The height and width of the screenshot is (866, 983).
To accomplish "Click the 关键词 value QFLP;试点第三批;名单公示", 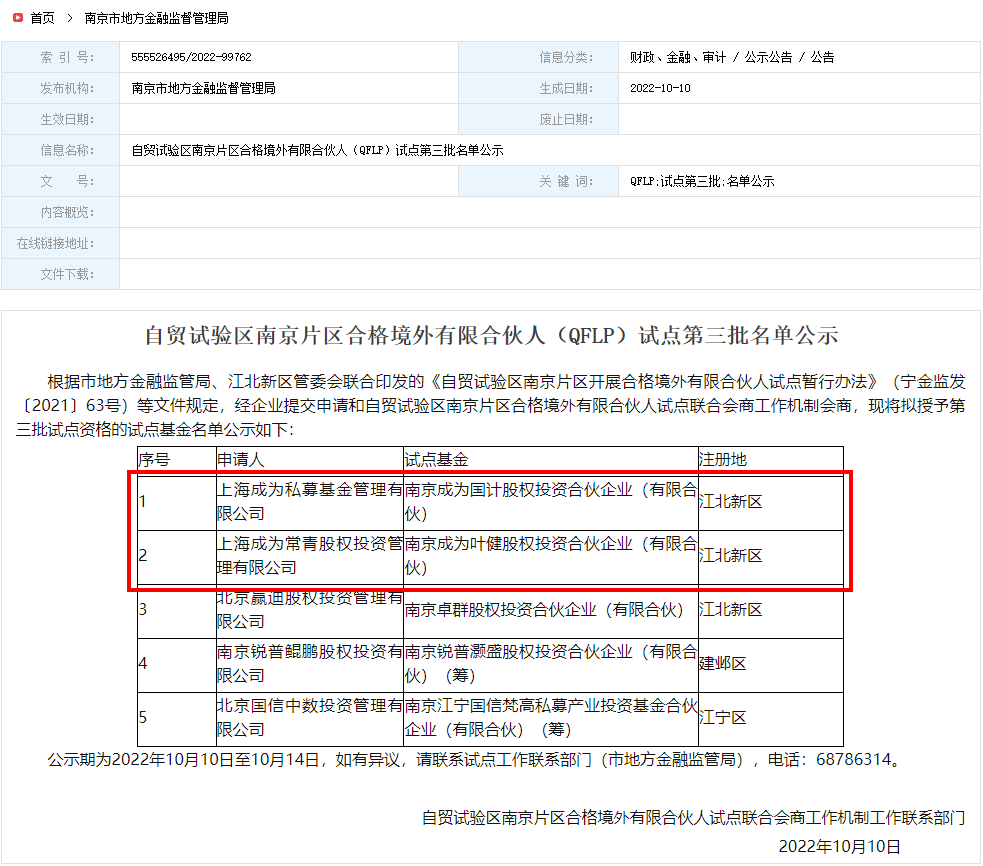I will [702, 182].
